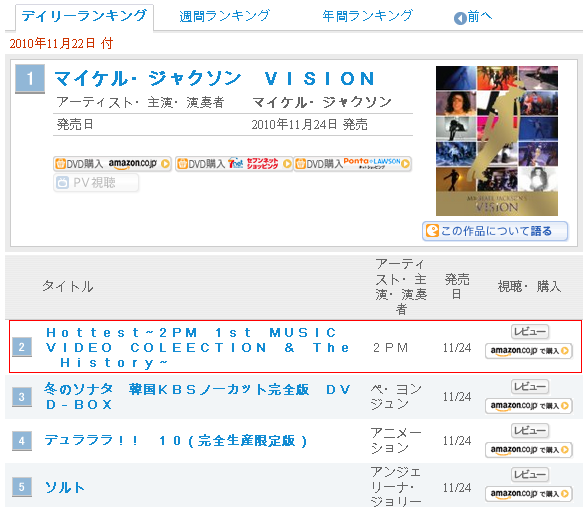
Task: Click レビュー button for the 2PM row
Action: click(530, 331)
